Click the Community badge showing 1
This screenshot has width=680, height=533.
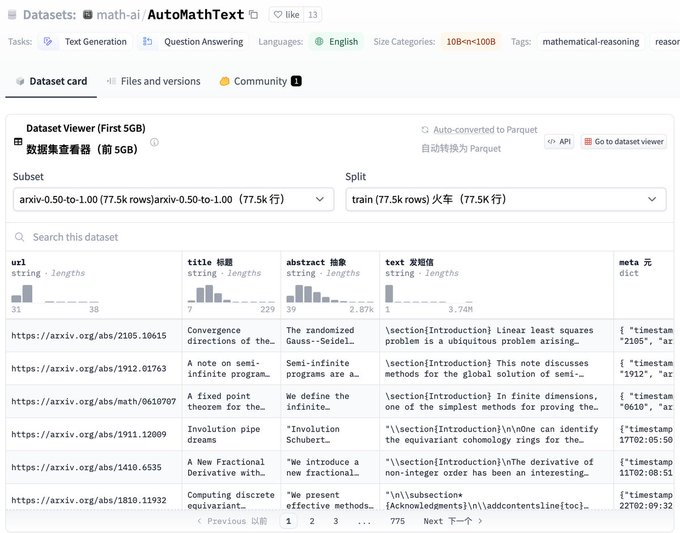click(x=296, y=82)
